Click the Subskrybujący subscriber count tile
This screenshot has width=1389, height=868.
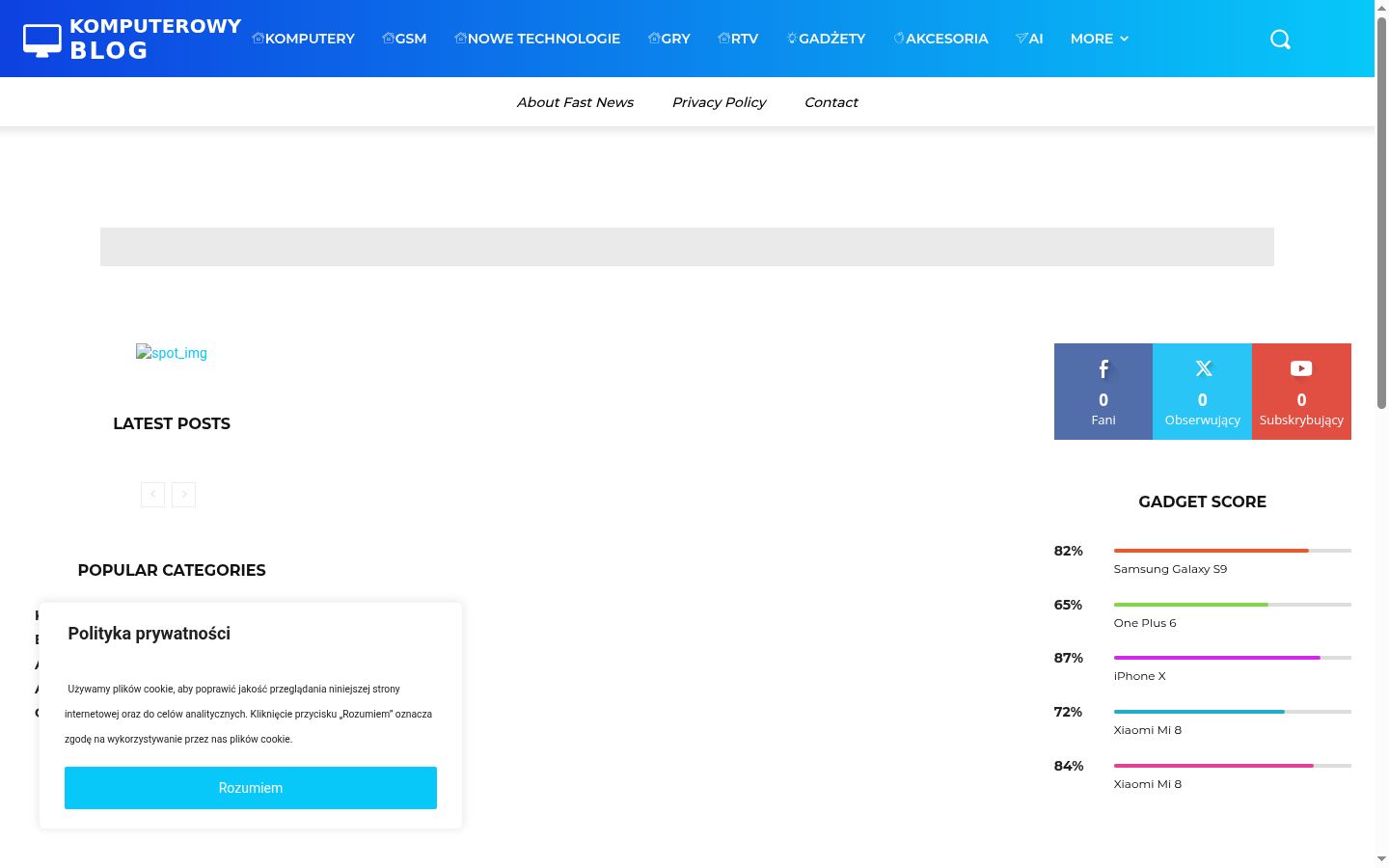(1301, 392)
